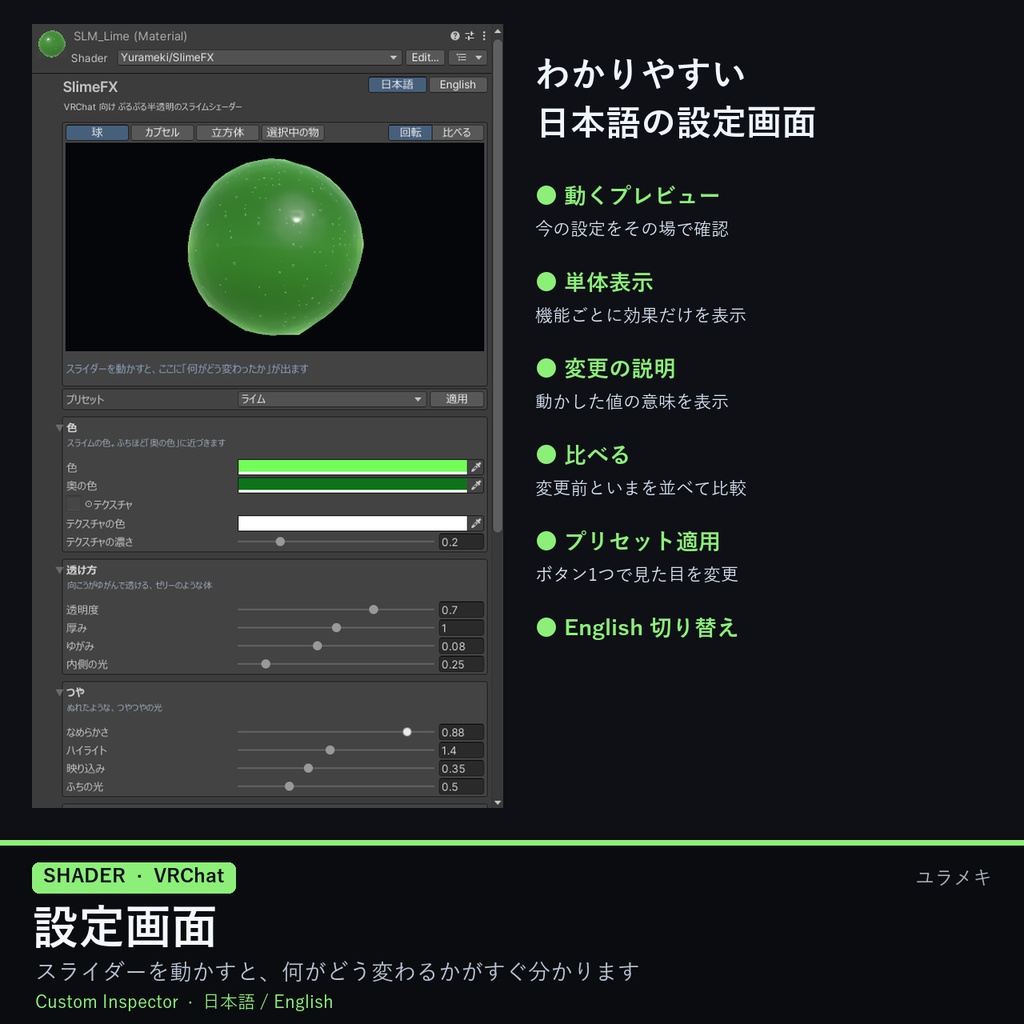Click the Edit... shader button
This screenshot has width=1024, height=1024.
point(425,57)
